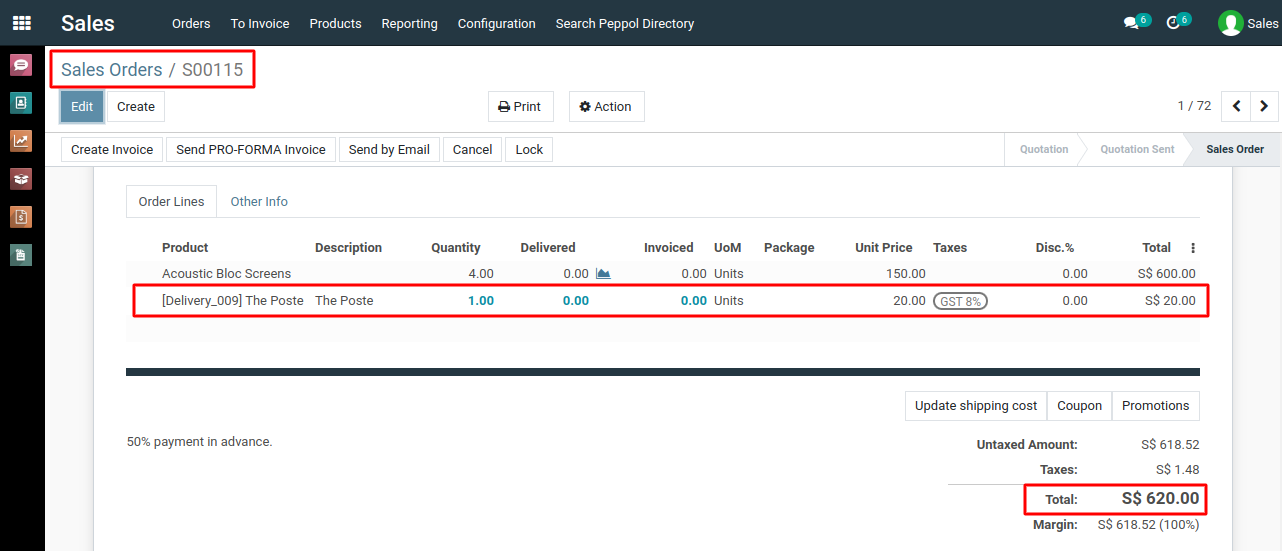Image resolution: width=1282 pixels, height=551 pixels.
Task: Click the 50% payment in advance note
Action: (199, 441)
